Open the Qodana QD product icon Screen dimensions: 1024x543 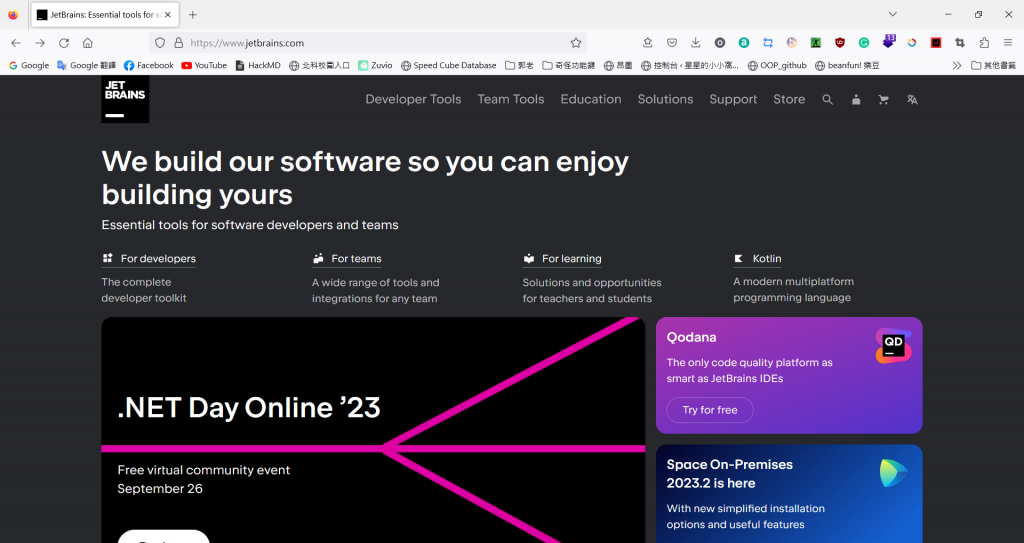893,346
